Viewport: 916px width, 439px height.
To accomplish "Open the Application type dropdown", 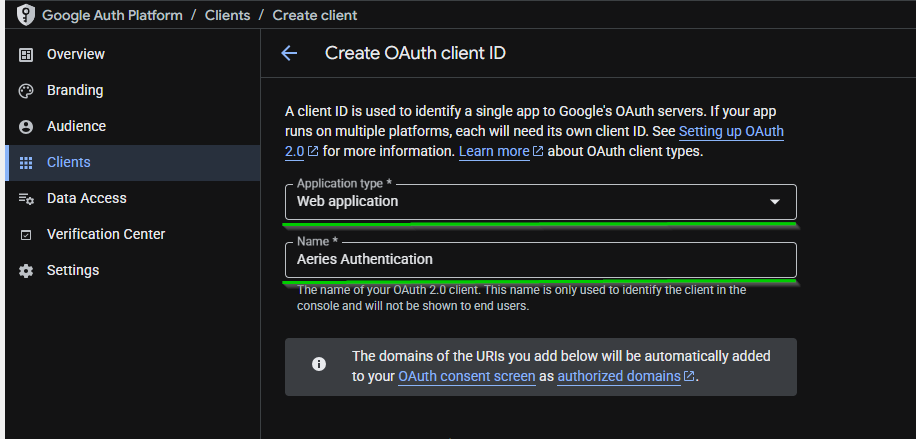I will (540, 202).
